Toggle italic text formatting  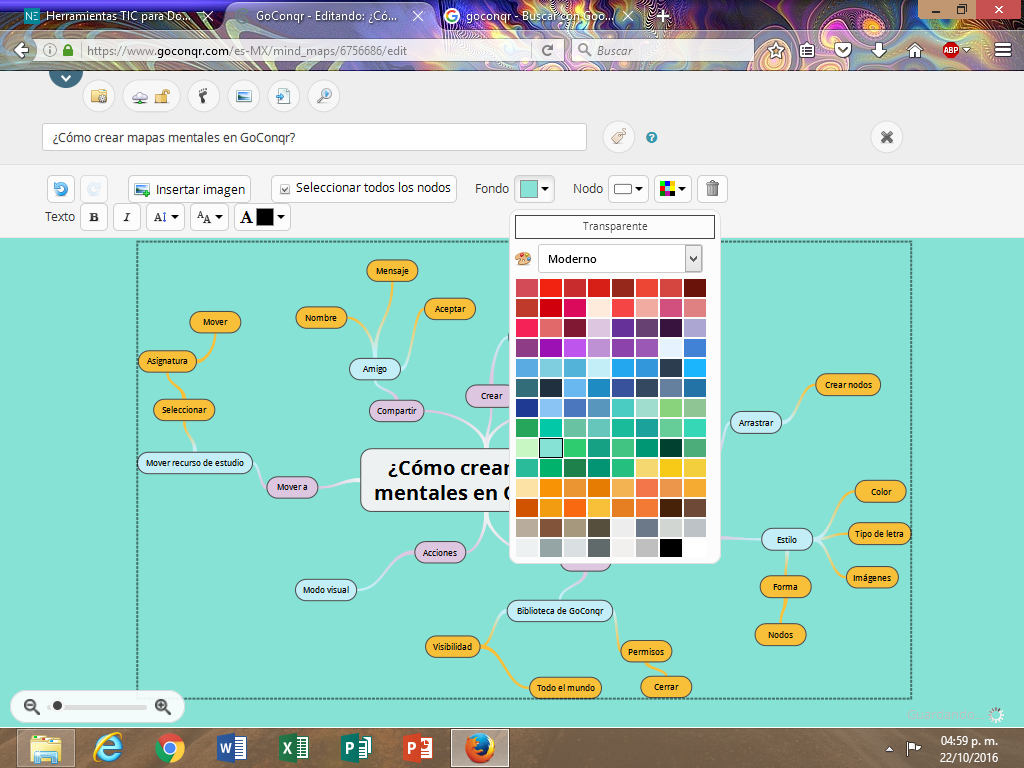(127, 217)
